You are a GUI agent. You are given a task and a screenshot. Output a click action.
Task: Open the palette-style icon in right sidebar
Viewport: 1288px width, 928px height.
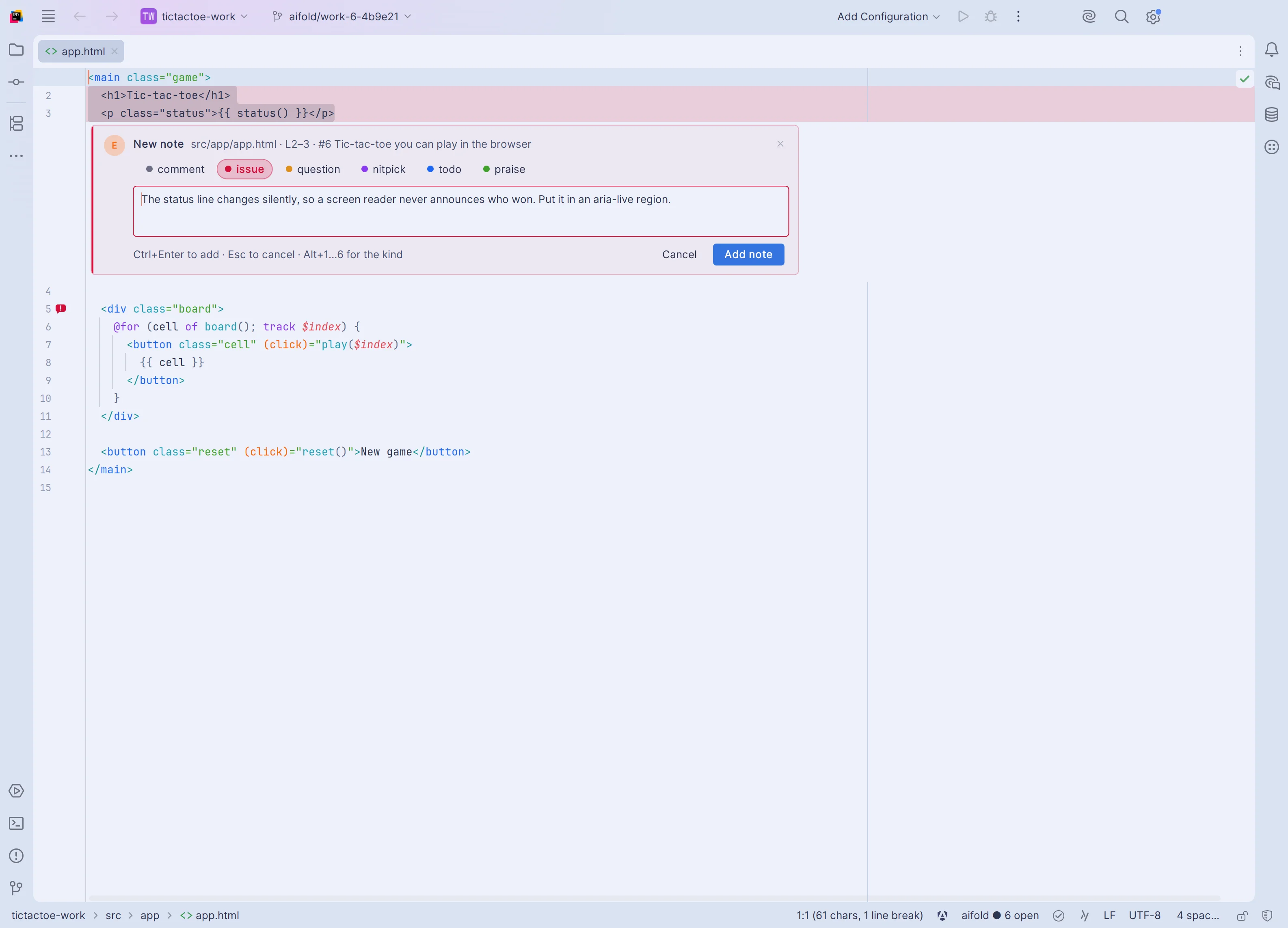tap(1271, 147)
